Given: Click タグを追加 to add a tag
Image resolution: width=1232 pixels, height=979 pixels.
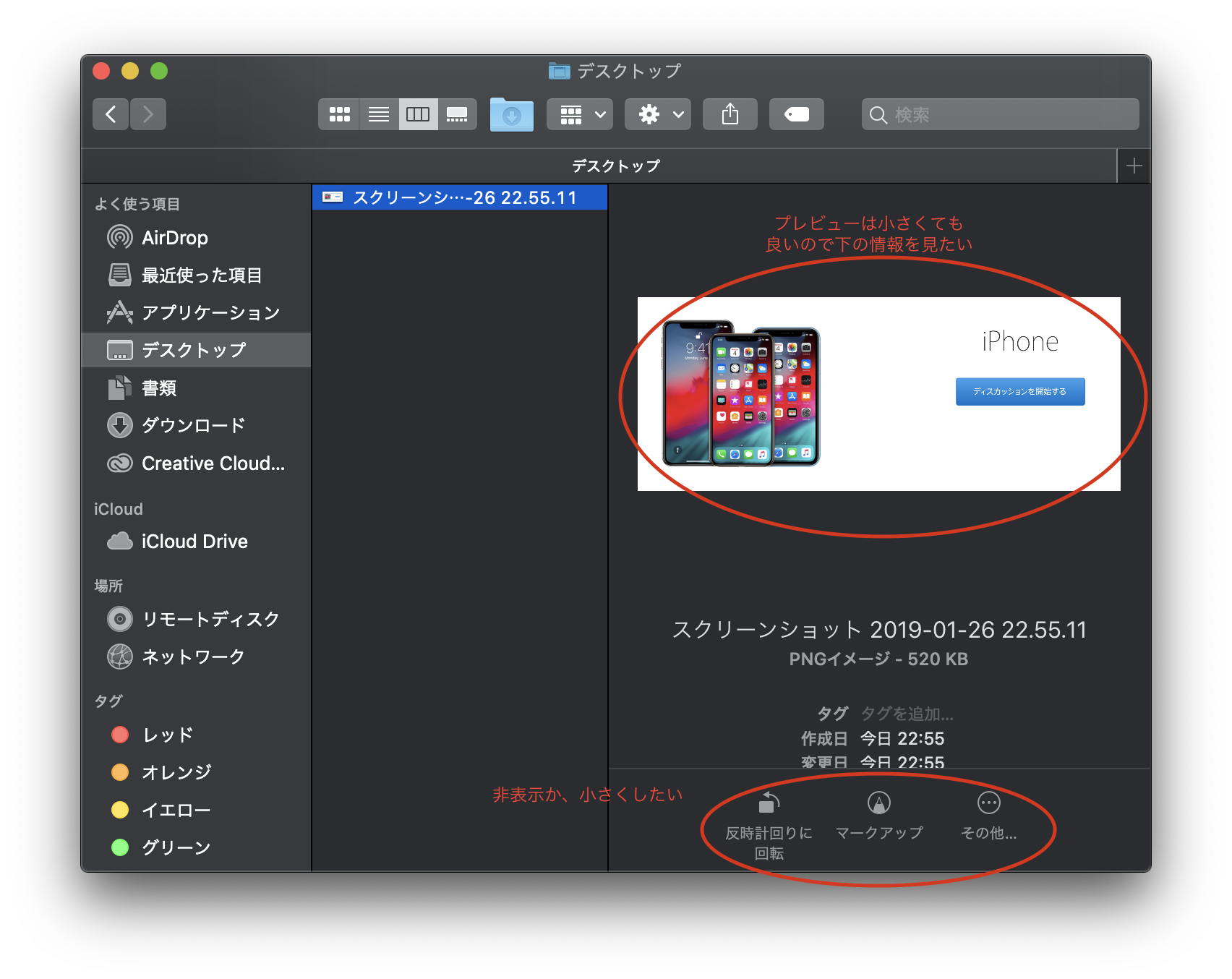Looking at the screenshot, I should coord(907,714).
